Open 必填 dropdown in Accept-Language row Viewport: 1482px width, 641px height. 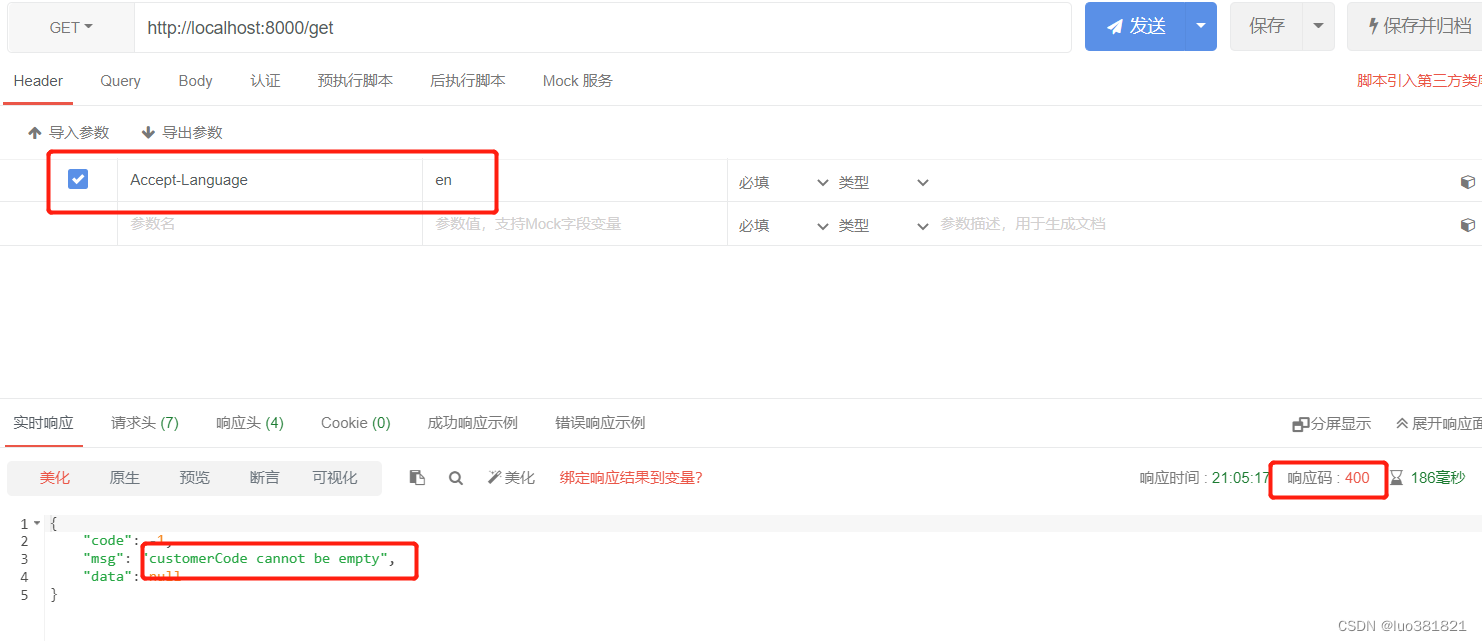point(783,183)
